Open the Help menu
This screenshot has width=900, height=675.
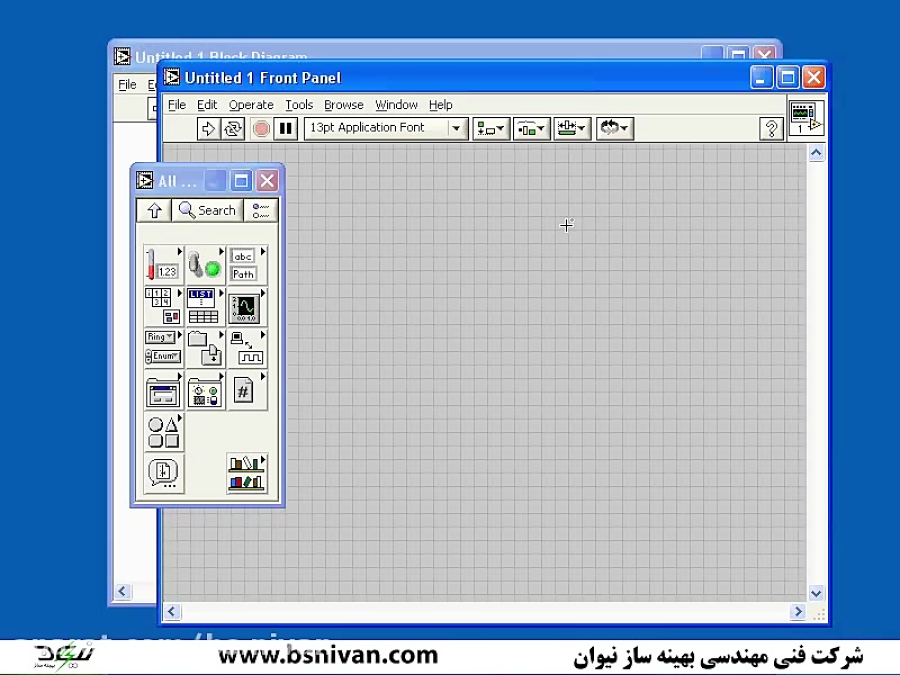tap(440, 105)
